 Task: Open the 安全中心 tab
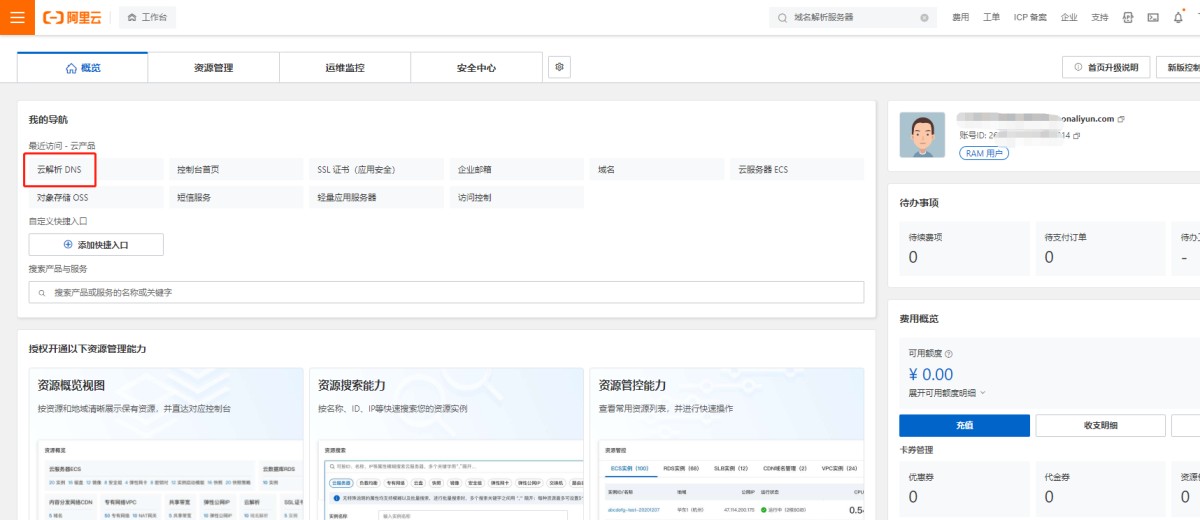pyautogui.click(x=476, y=68)
